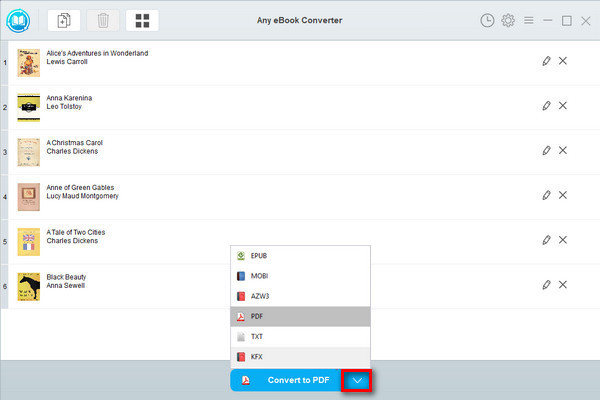
Task: Click the title 'Anna Karenina'
Action: (x=69, y=98)
